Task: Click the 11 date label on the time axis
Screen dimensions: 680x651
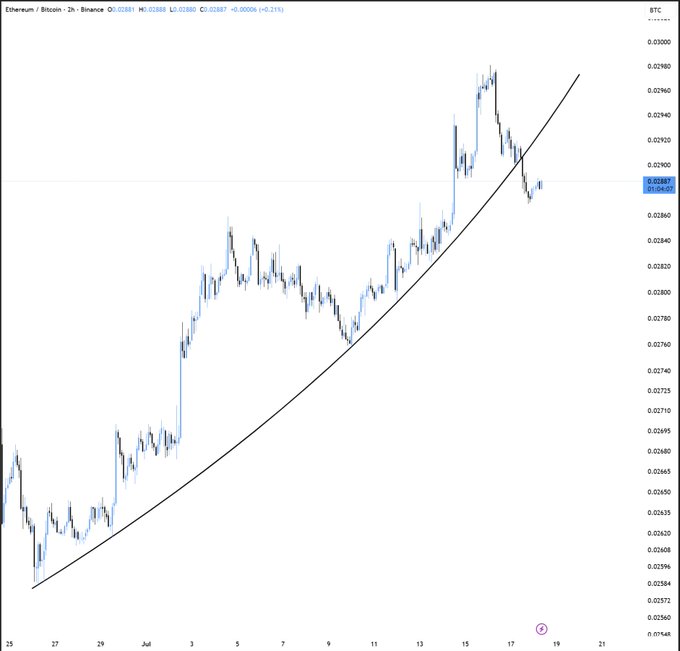Action: 374,644
